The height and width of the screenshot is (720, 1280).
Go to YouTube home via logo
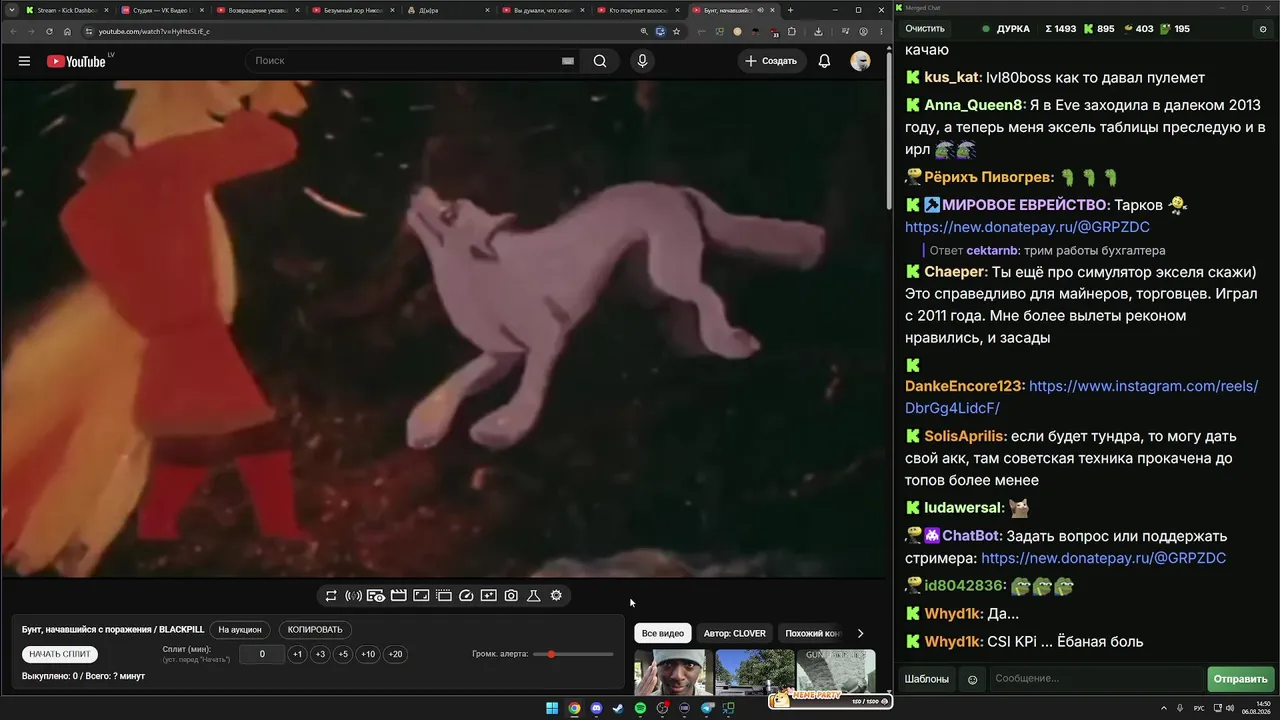pos(76,61)
